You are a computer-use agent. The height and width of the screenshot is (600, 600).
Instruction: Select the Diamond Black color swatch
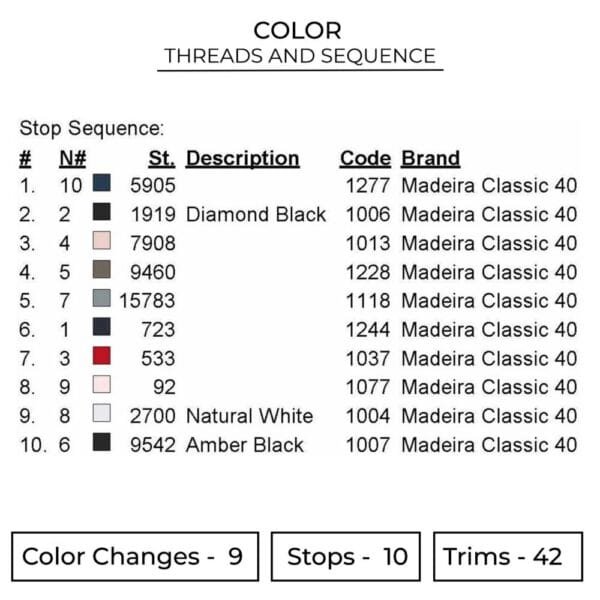[x=101, y=213]
